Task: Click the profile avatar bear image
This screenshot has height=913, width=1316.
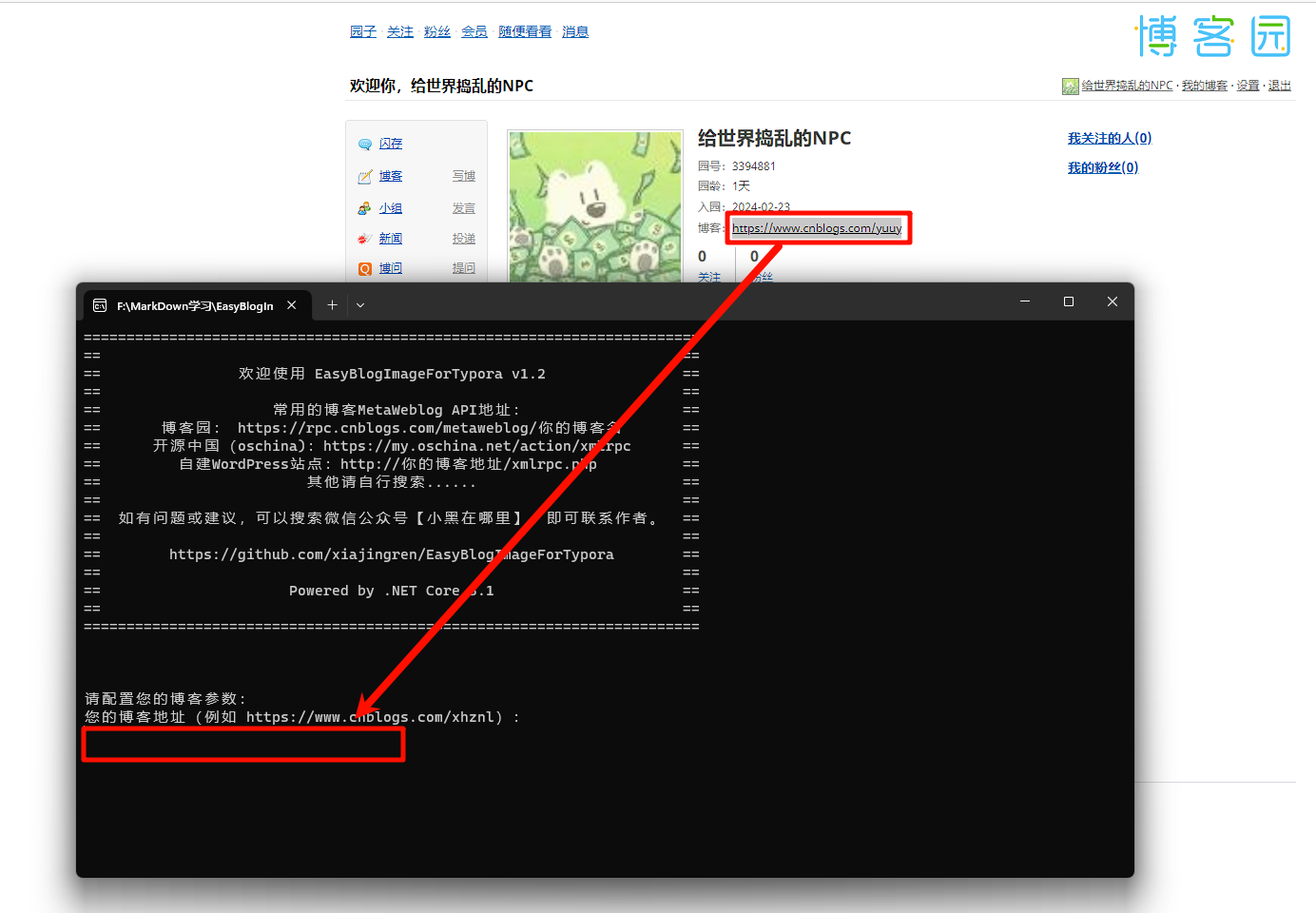Action: [595, 206]
